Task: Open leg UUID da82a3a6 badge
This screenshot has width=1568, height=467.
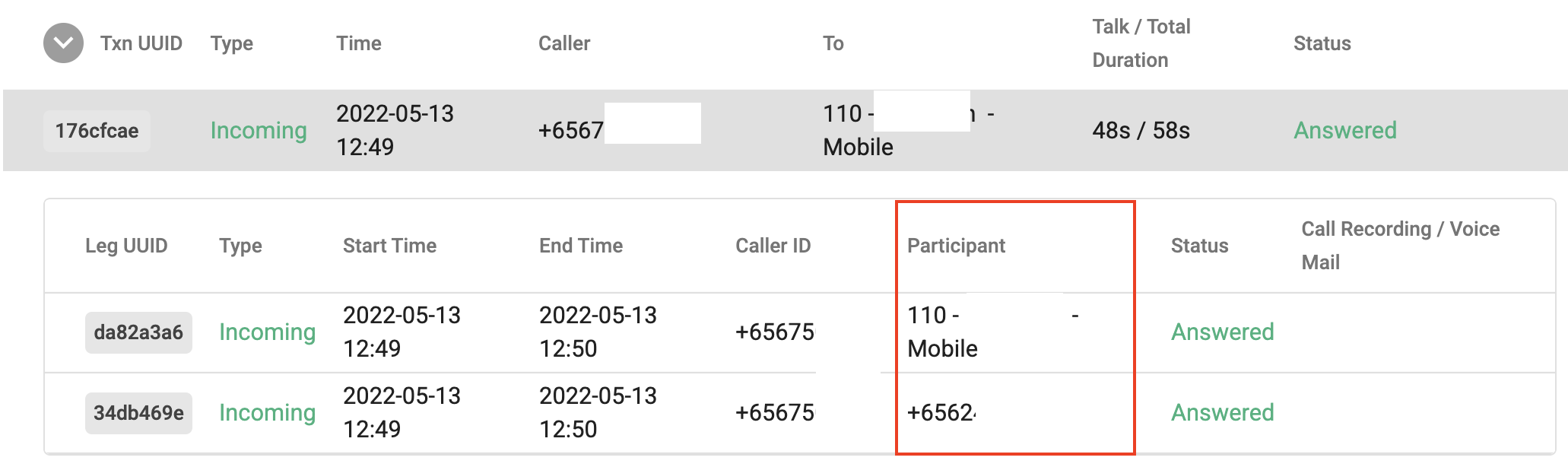Action: pyautogui.click(x=138, y=332)
